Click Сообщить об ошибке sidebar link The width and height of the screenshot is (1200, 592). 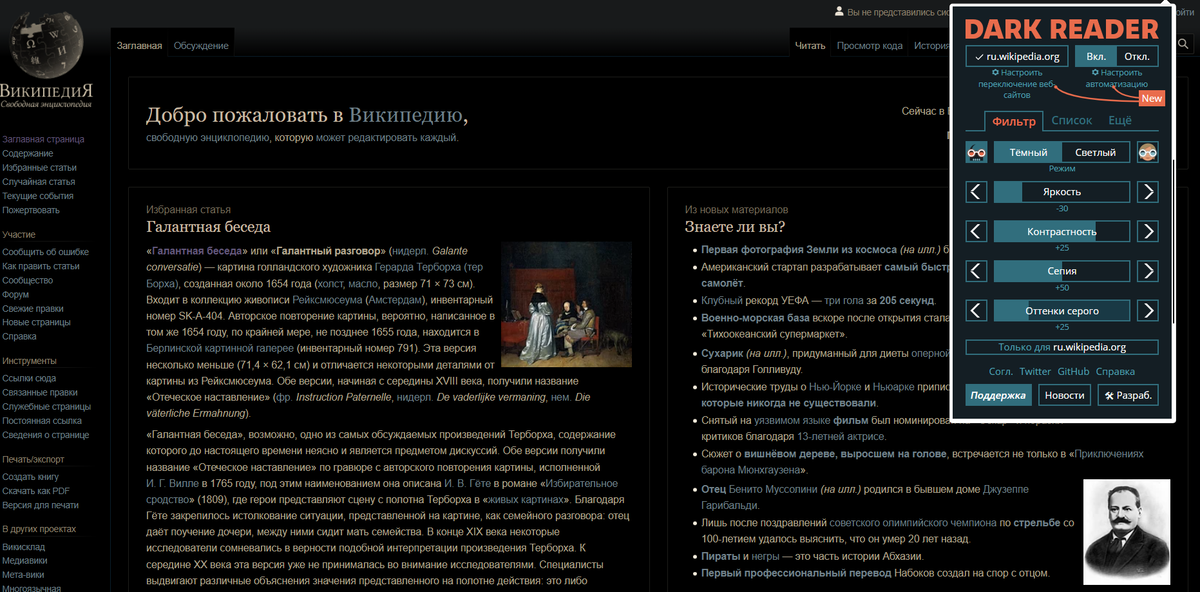(x=46, y=252)
